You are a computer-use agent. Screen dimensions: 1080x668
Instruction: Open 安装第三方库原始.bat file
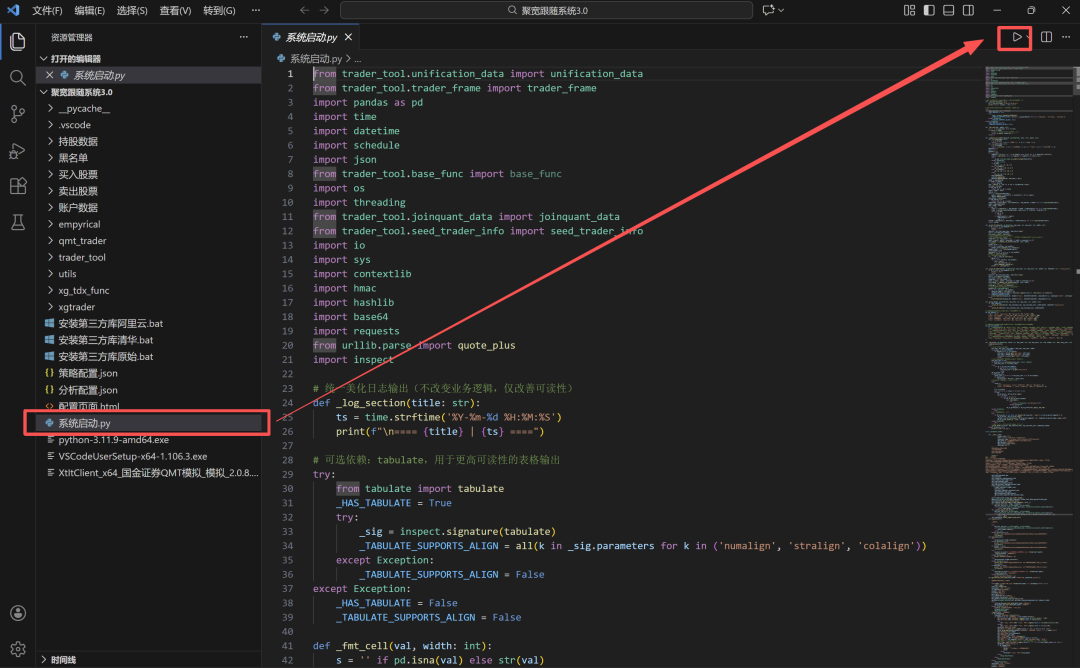pos(105,357)
